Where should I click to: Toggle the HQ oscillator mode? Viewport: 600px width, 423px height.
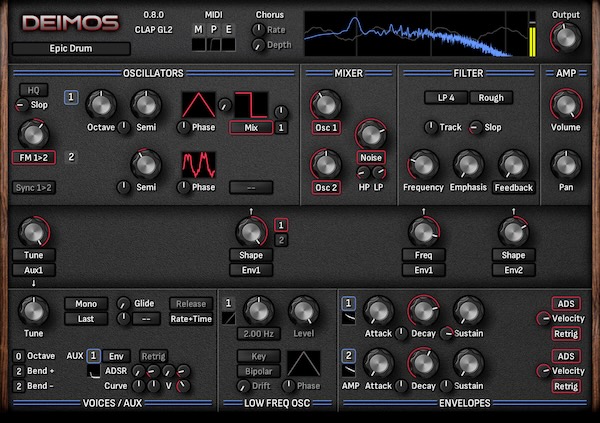pyautogui.click(x=34, y=90)
